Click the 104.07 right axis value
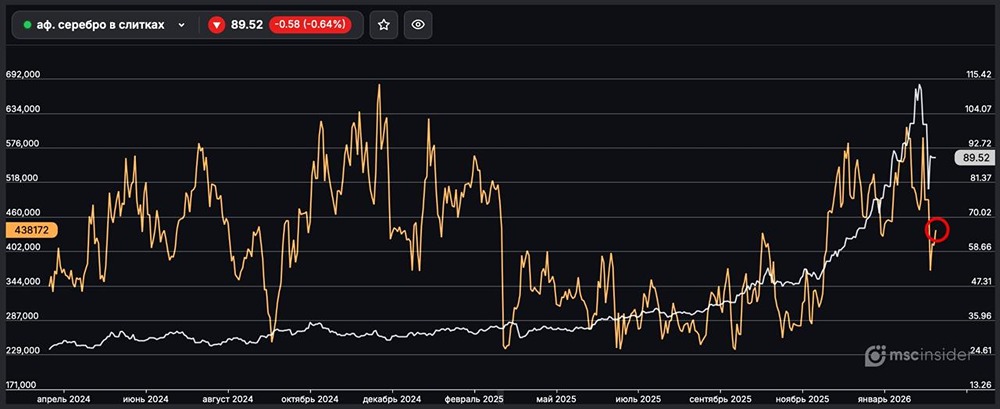This screenshot has width=1000, height=409. tap(978, 109)
